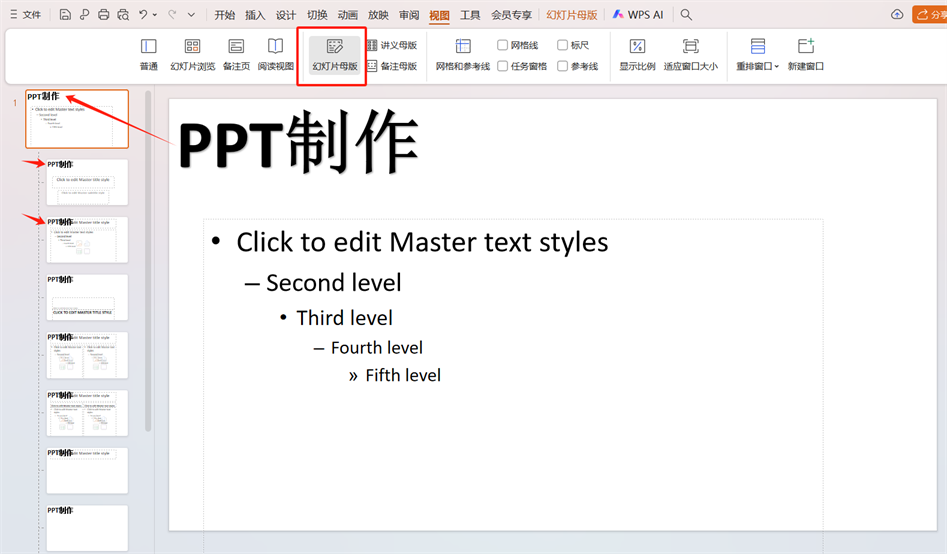Viewport: 947px width, 554px height.
Task: Toggle the 参考线 guides checkbox
Action: coord(562,66)
